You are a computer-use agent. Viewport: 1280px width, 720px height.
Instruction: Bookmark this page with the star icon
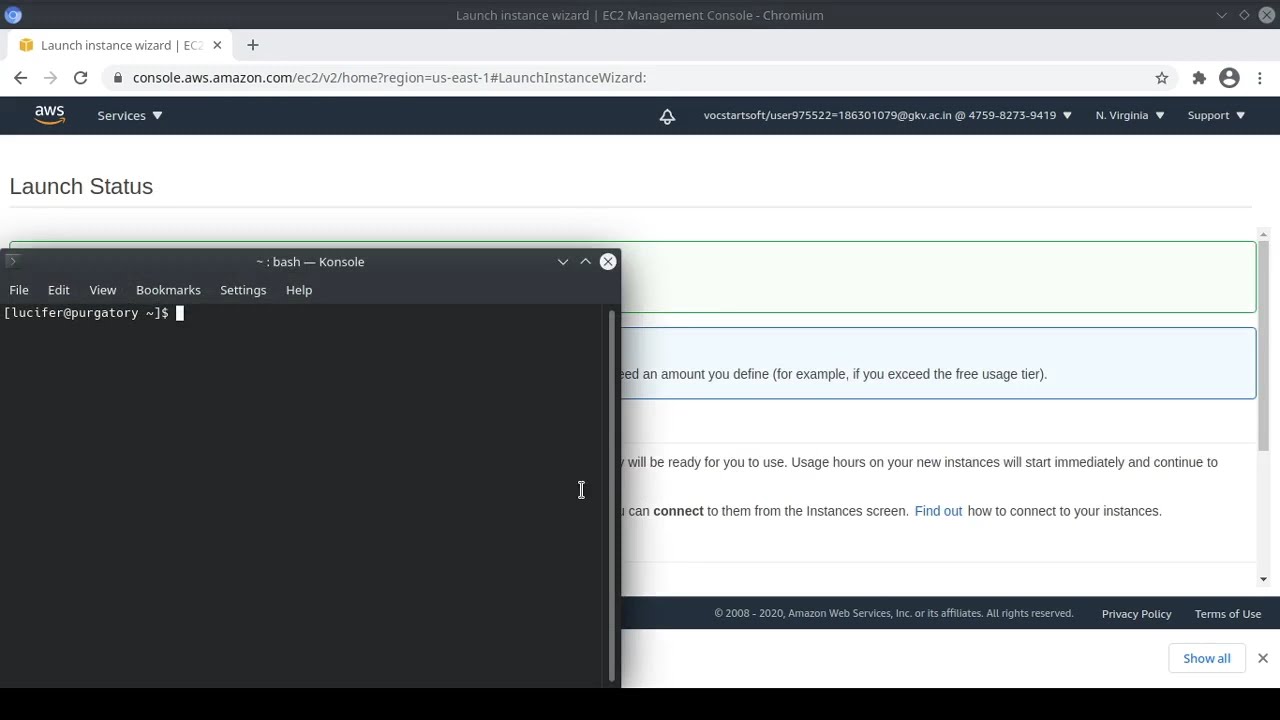click(x=1161, y=78)
